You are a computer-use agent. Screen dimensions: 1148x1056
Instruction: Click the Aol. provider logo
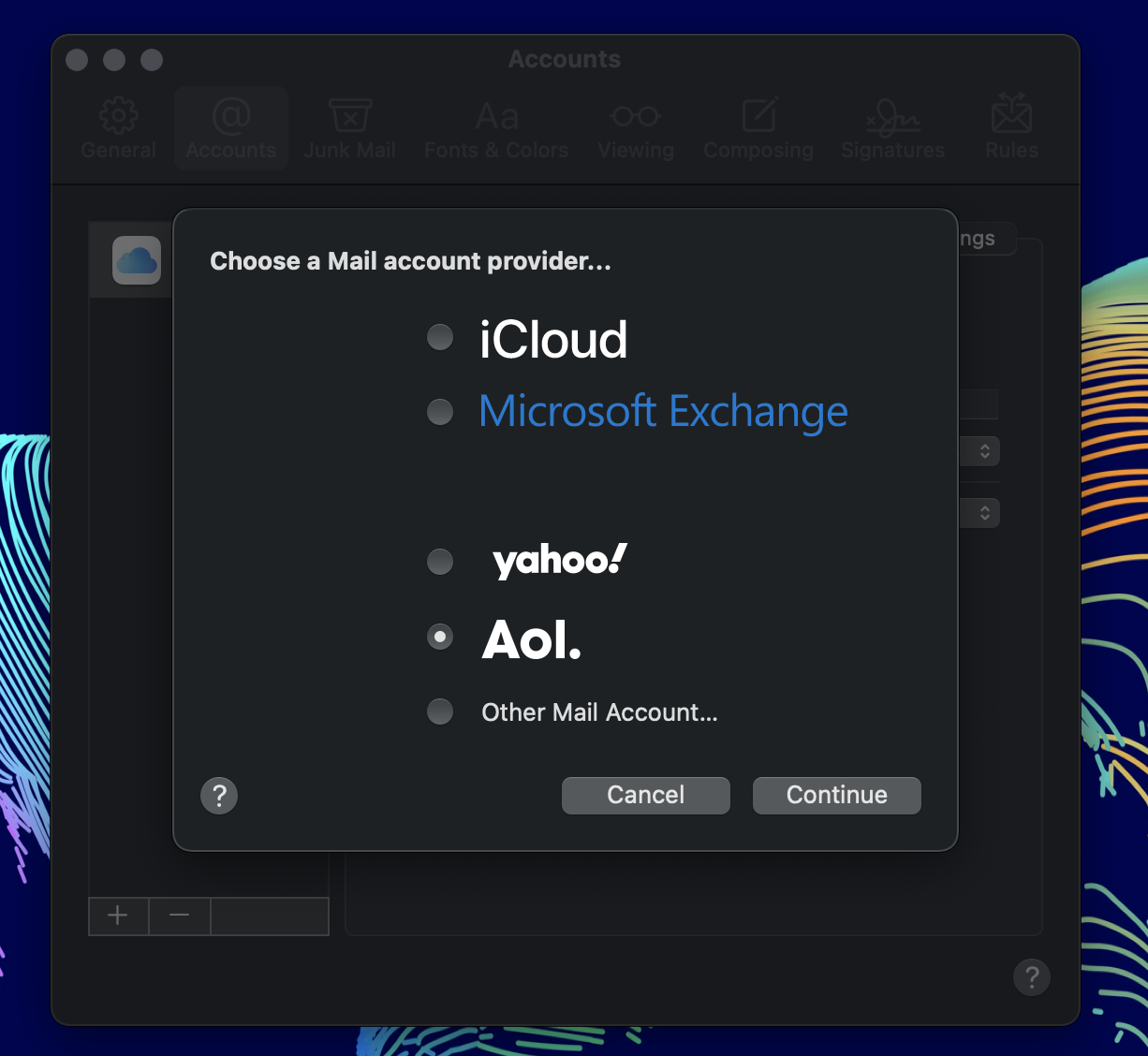pyautogui.click(x=532, y=640)
